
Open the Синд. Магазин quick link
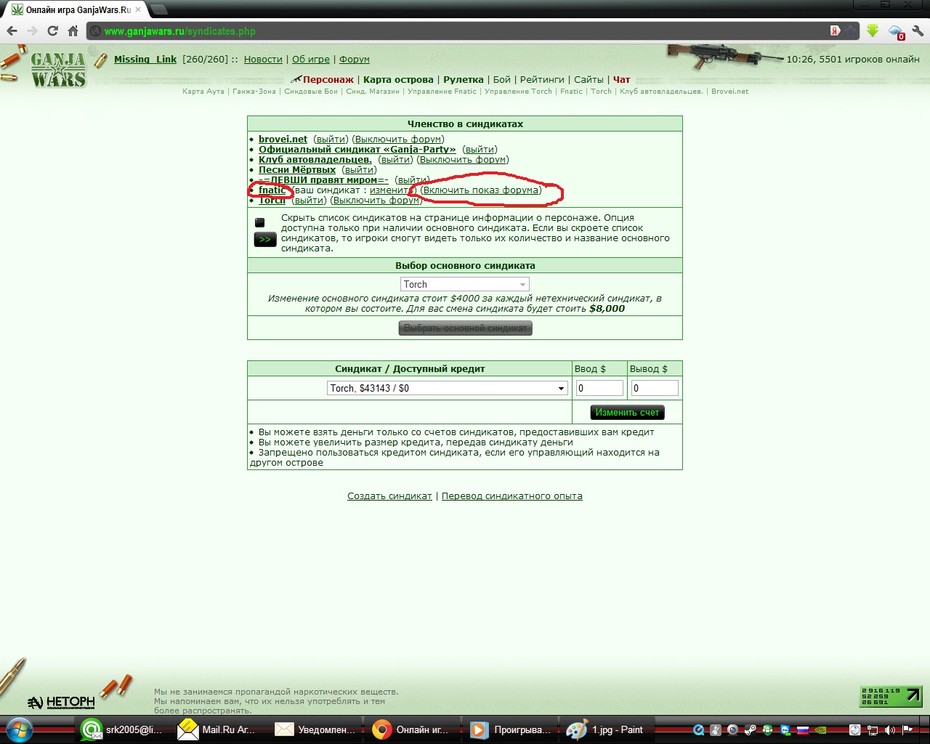tap(373, 91)
